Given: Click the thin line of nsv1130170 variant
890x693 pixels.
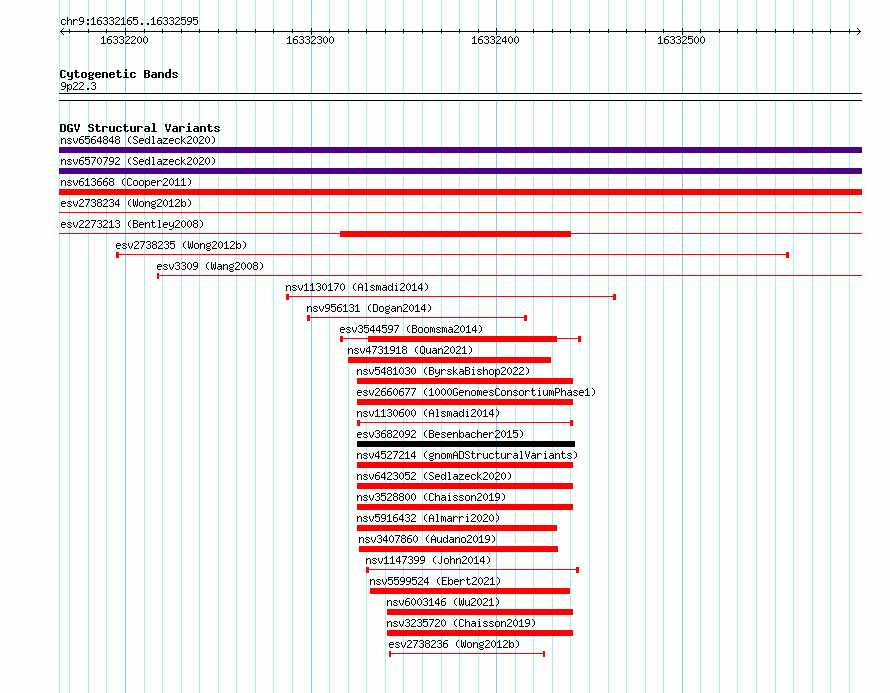Looking at the screenshot, I should (451, 297).
